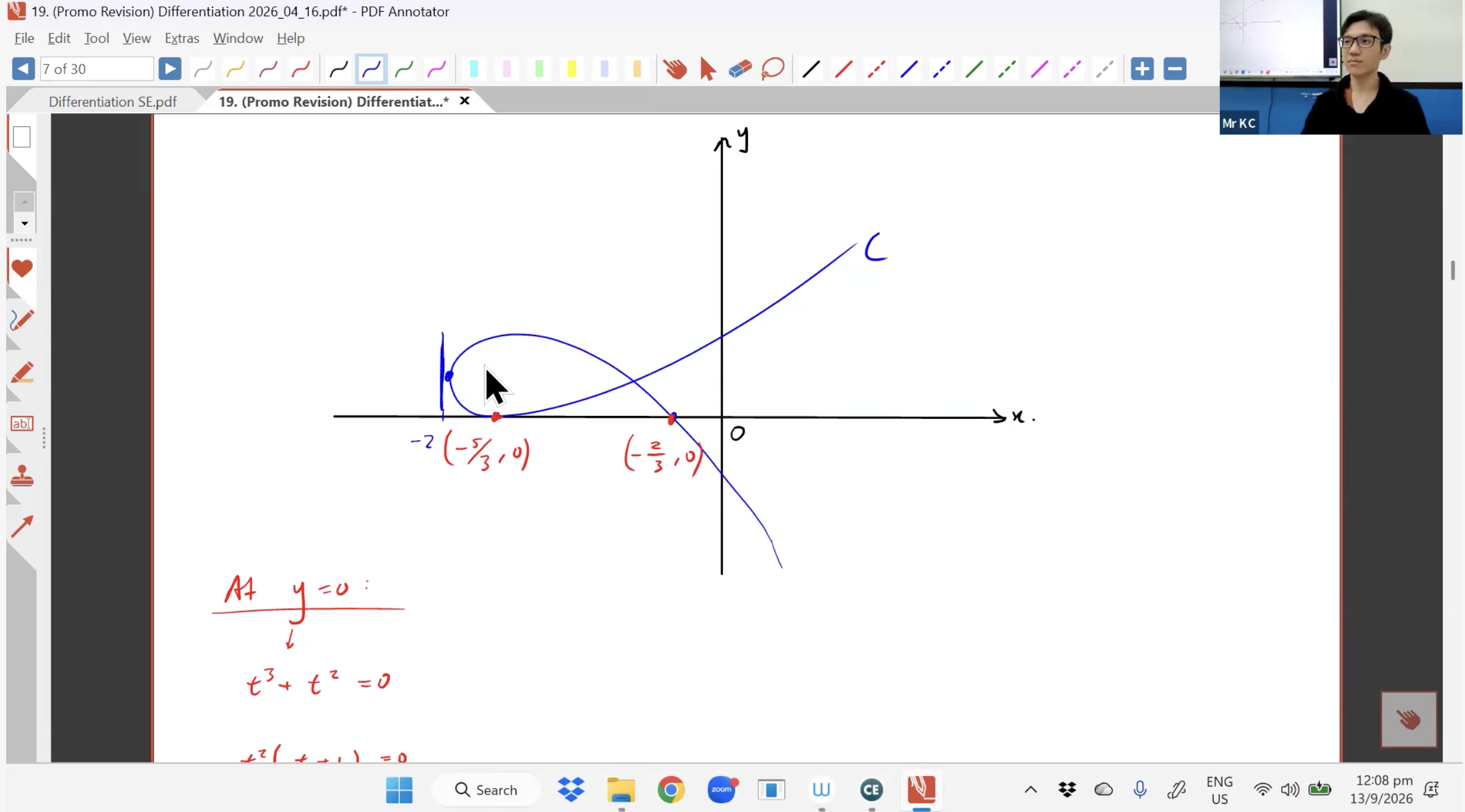Screen dimensions: 1465x812
Task: Activate the Pan hand tool
Action: tap(675, 69)
